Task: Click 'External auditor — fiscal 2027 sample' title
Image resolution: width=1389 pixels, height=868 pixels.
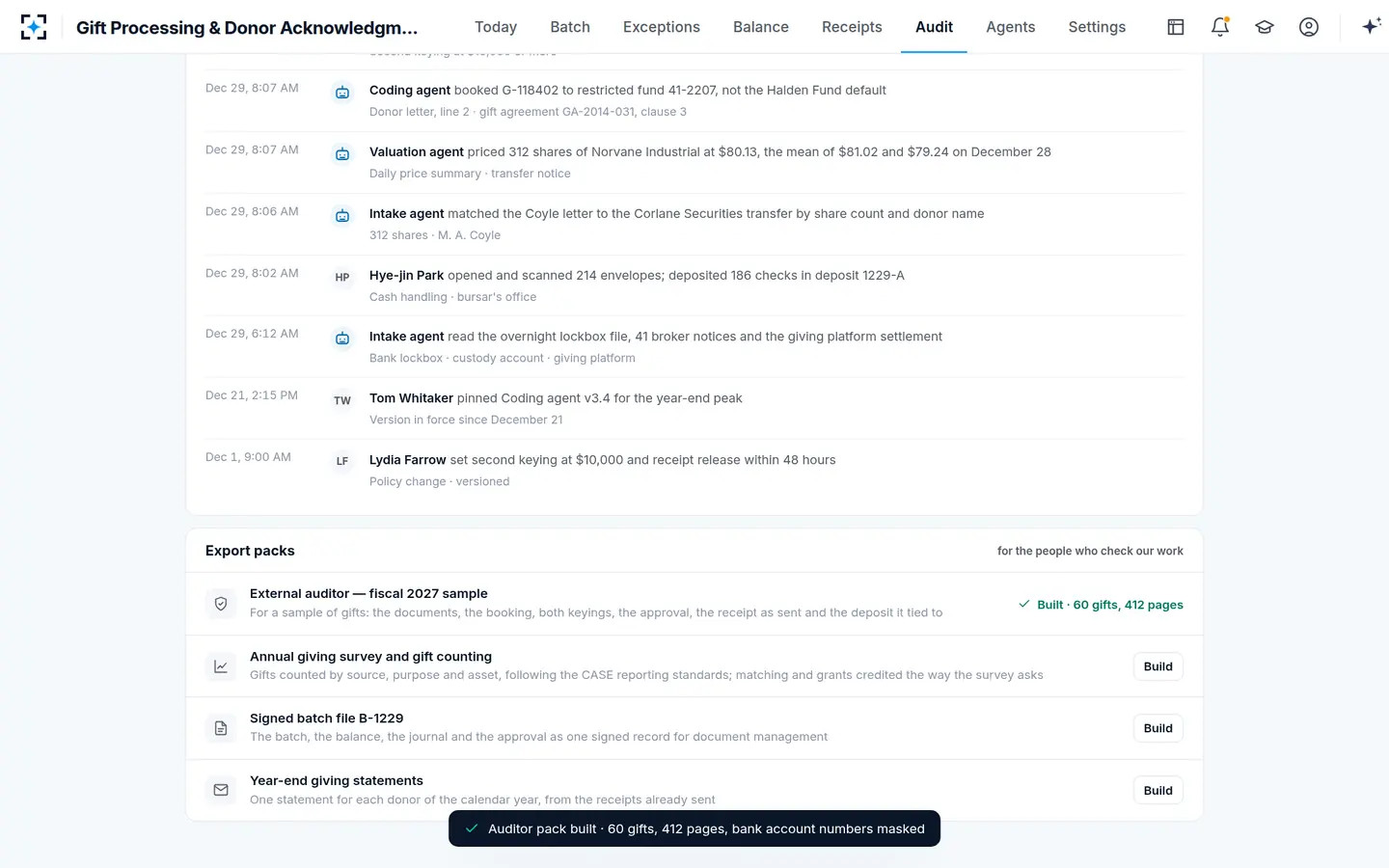Action: [368, 593]
